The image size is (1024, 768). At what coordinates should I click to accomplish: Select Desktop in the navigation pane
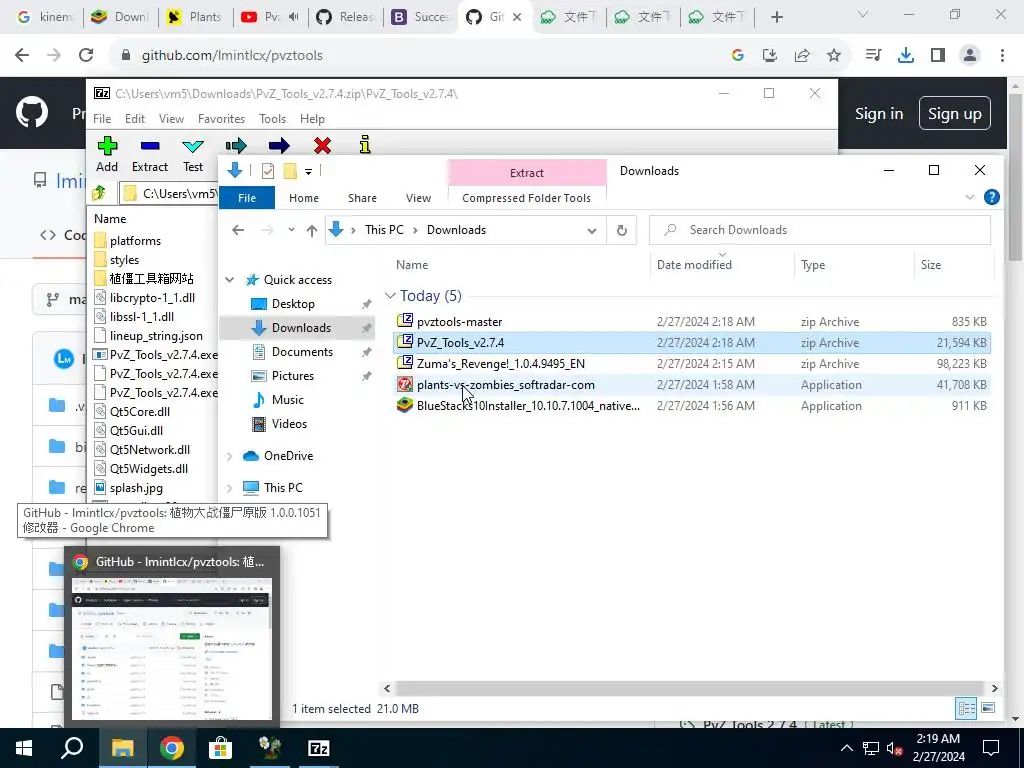pos(293,304)
